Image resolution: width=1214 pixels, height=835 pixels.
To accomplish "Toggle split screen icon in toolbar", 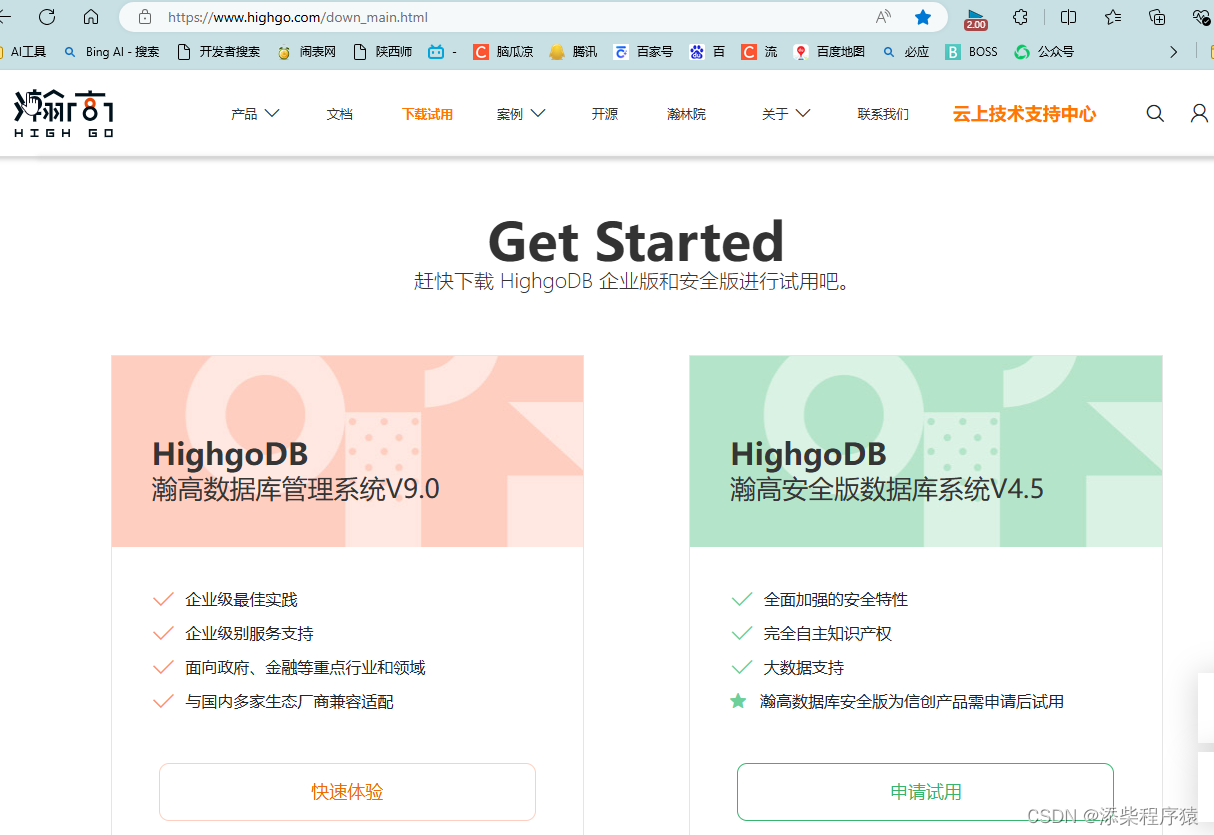I will tap(1068, 17).
